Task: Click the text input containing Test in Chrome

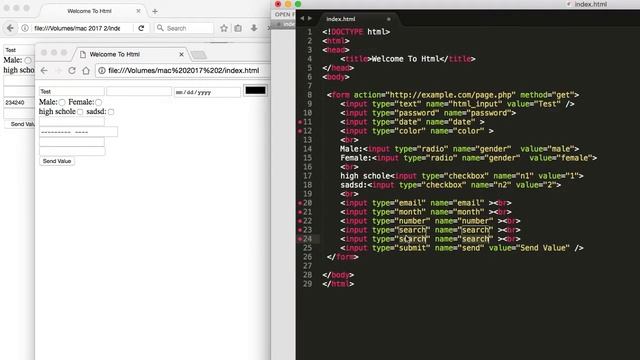Action: [71, 91]
